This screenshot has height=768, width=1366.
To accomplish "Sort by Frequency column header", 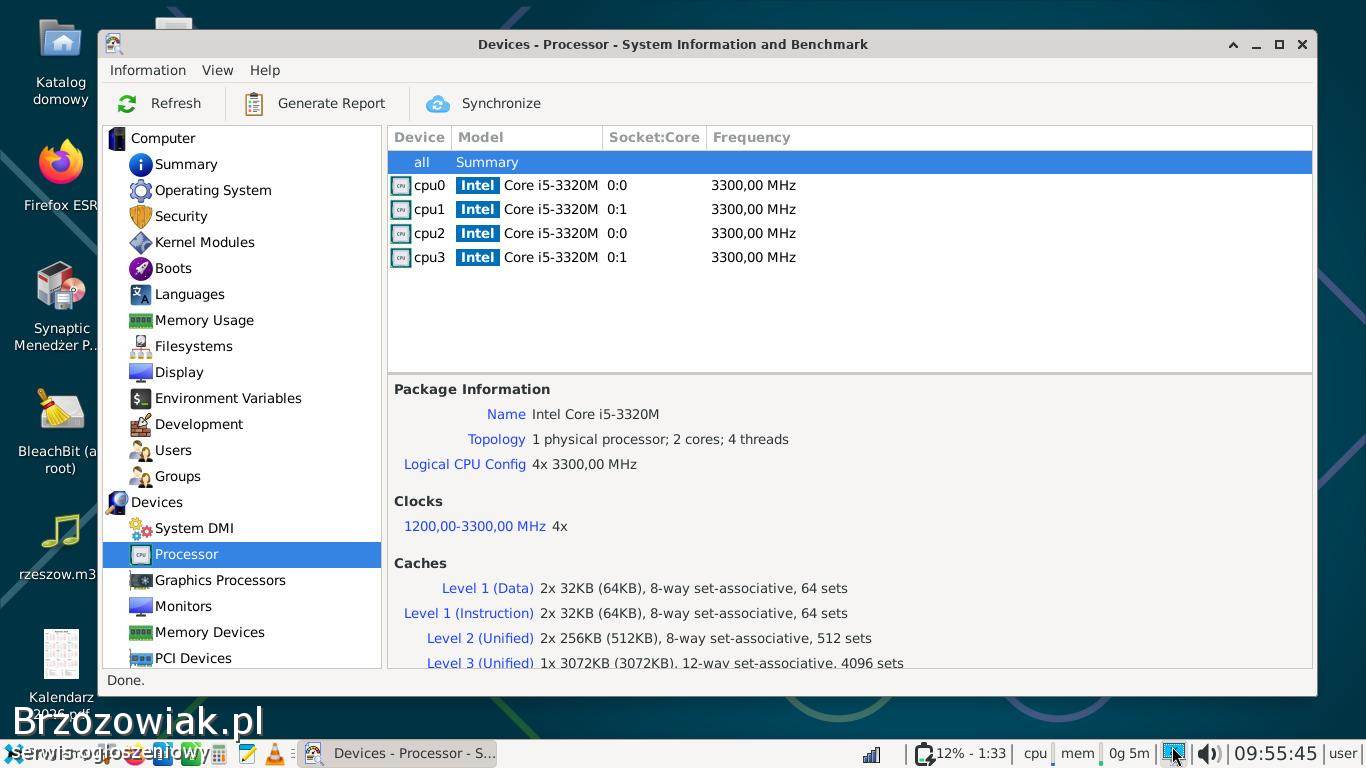I will (750, 137).
